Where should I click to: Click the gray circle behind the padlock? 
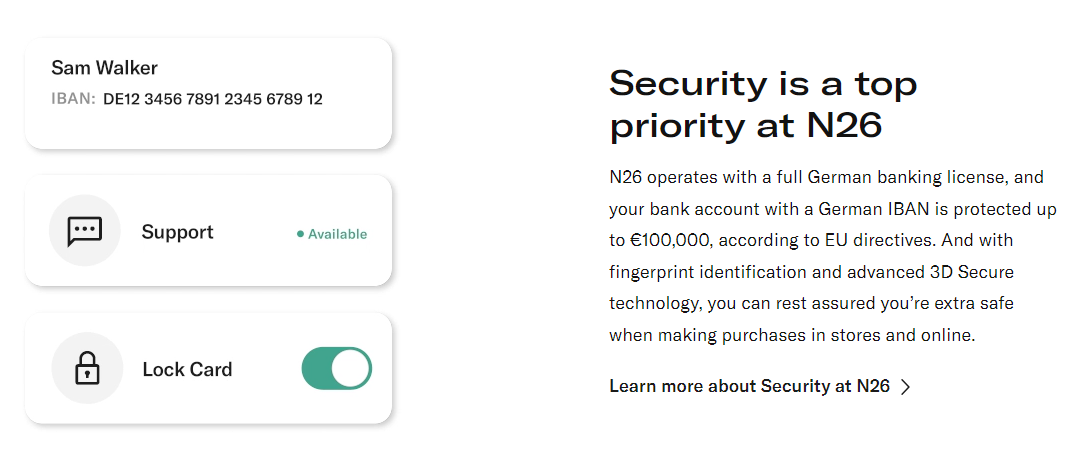87,368
